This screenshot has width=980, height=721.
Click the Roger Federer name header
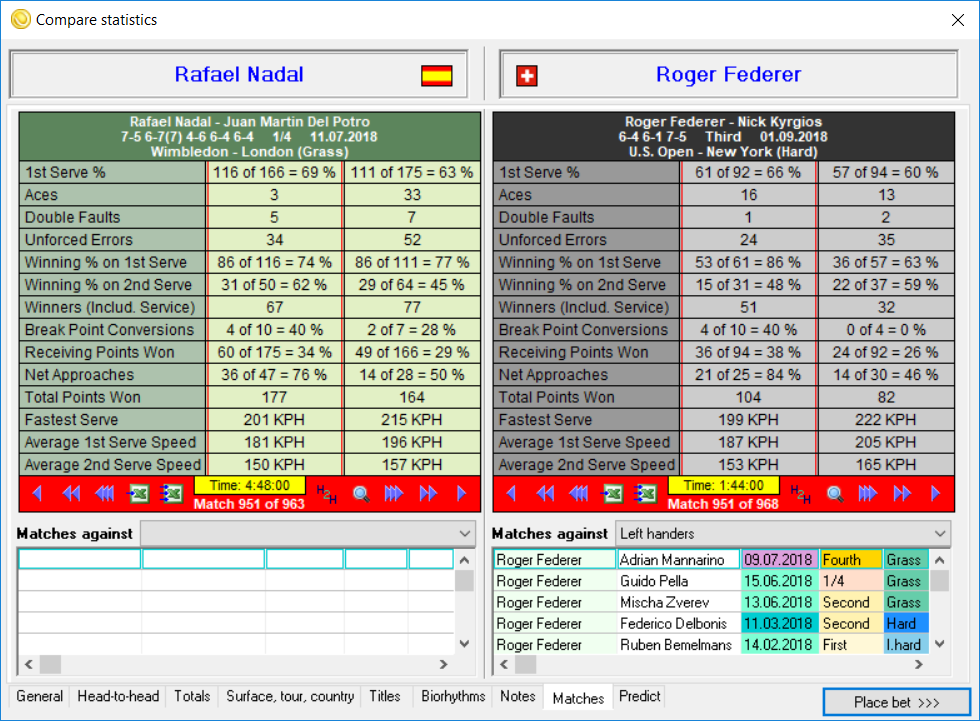tap(728, 74)
